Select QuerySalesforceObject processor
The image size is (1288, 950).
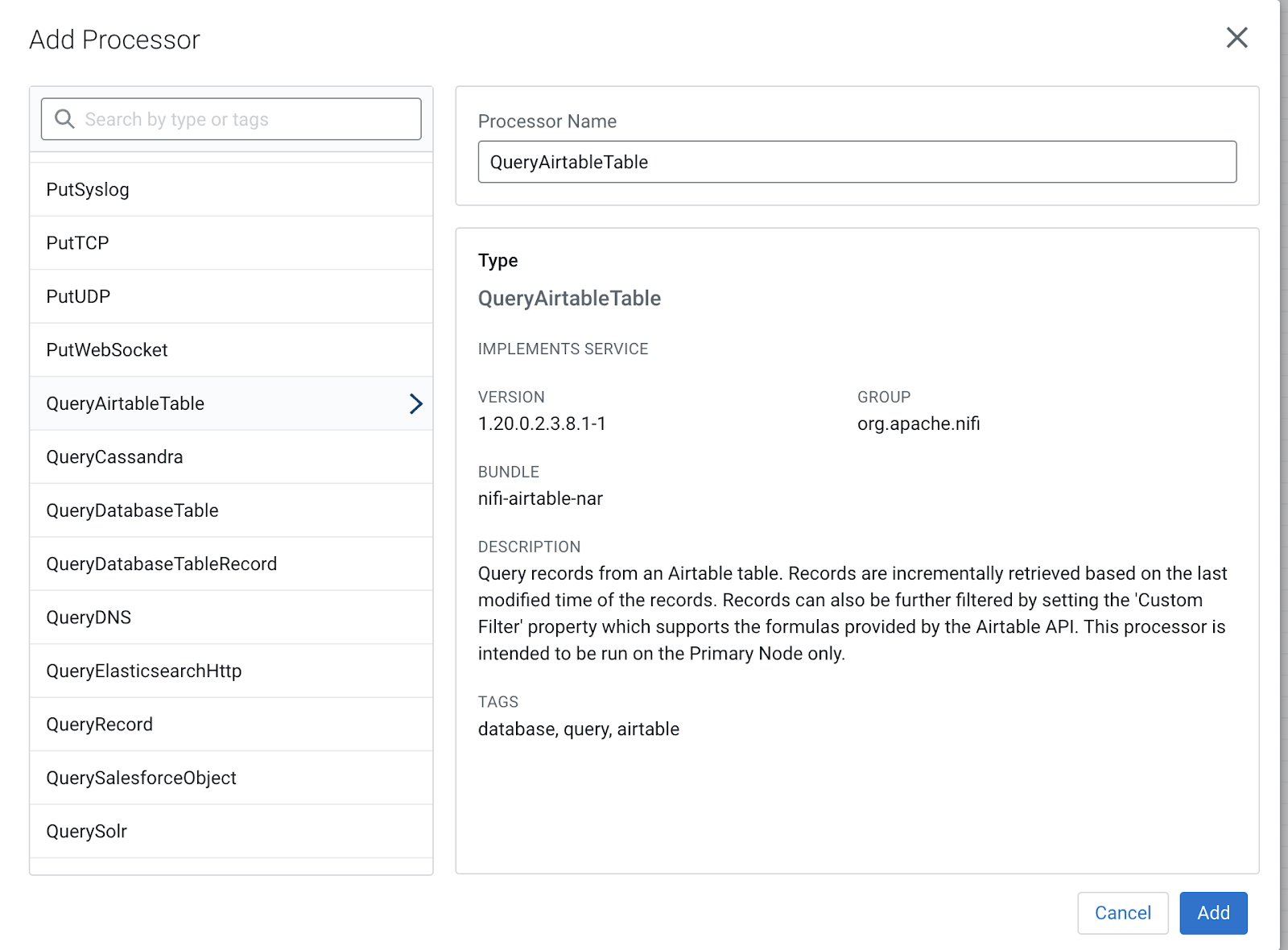(231, 779)
